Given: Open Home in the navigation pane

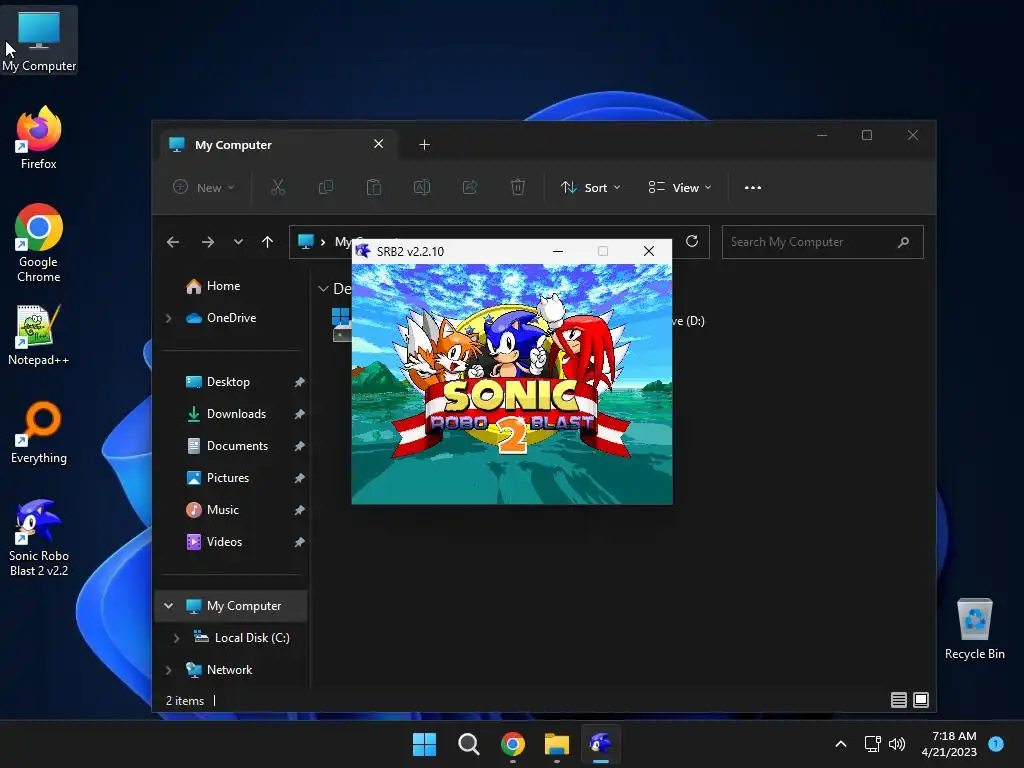Looking at the screenshot, I should (x=213, y=286).
